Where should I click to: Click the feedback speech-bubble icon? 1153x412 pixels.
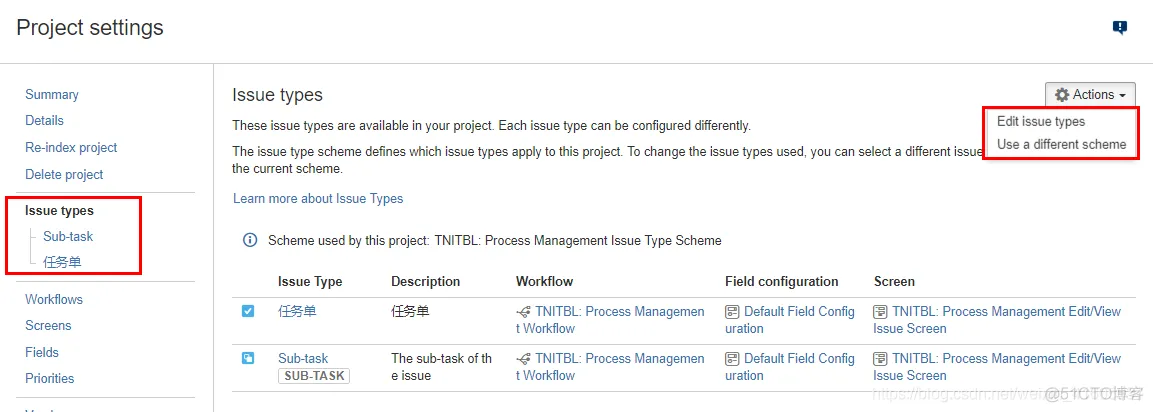(x=1120, y=28)
